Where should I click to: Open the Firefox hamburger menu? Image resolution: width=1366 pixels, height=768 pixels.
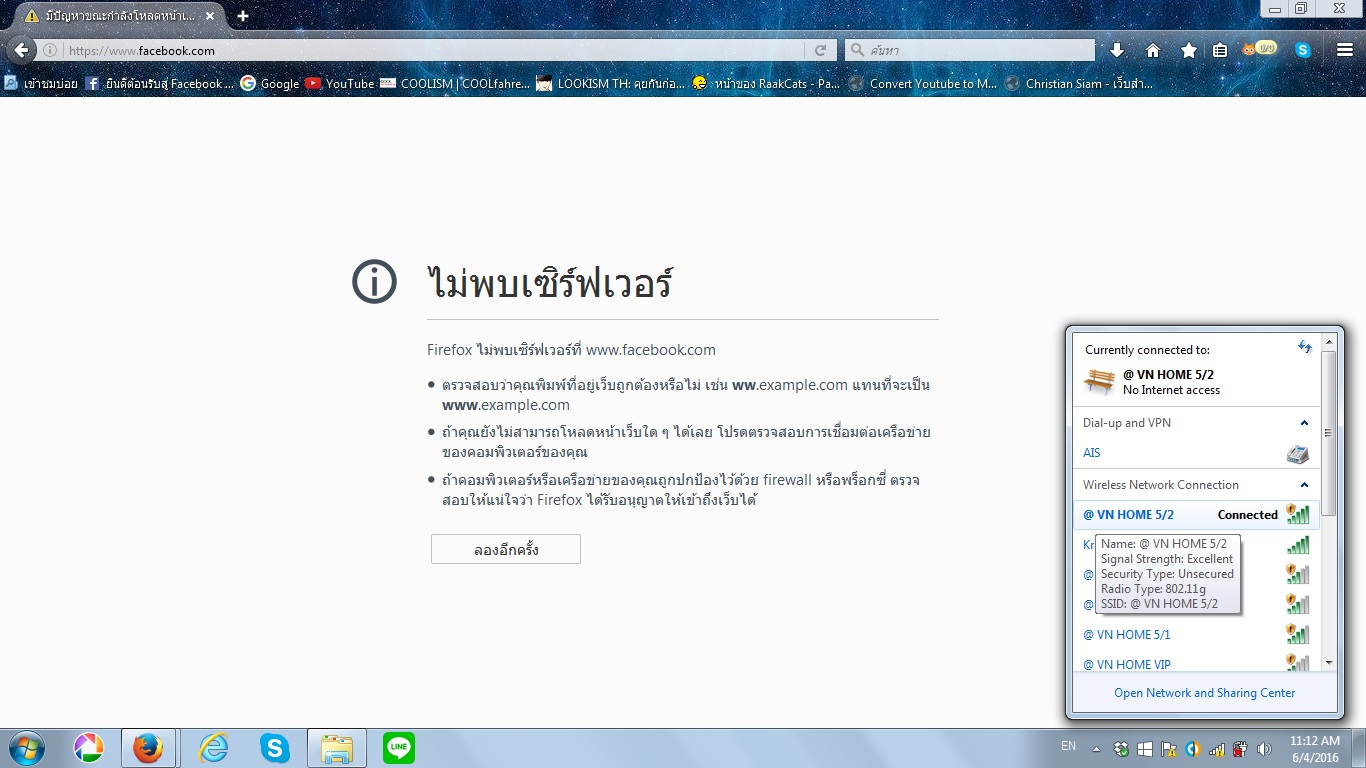click(1345, 50)
